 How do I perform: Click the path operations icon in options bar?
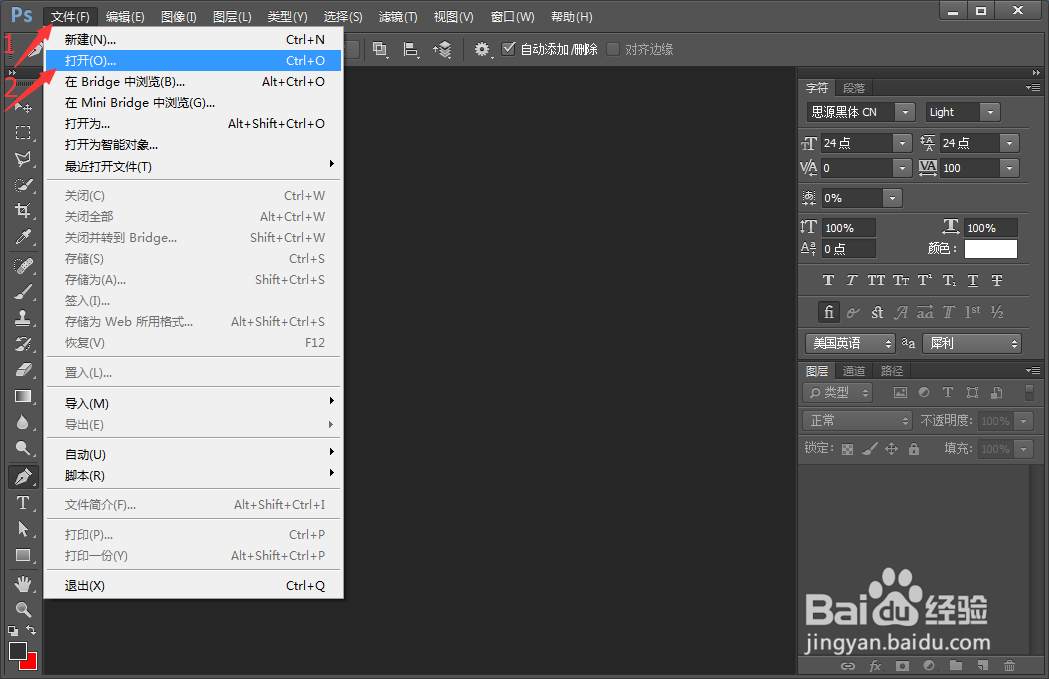[380, 49]
